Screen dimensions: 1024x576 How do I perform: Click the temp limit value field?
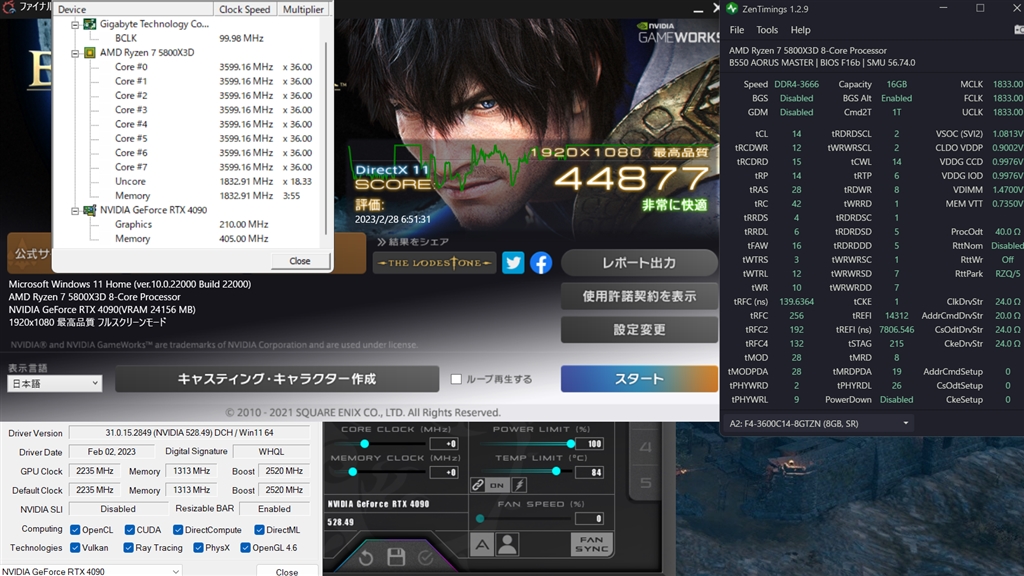tap(590, 472)
